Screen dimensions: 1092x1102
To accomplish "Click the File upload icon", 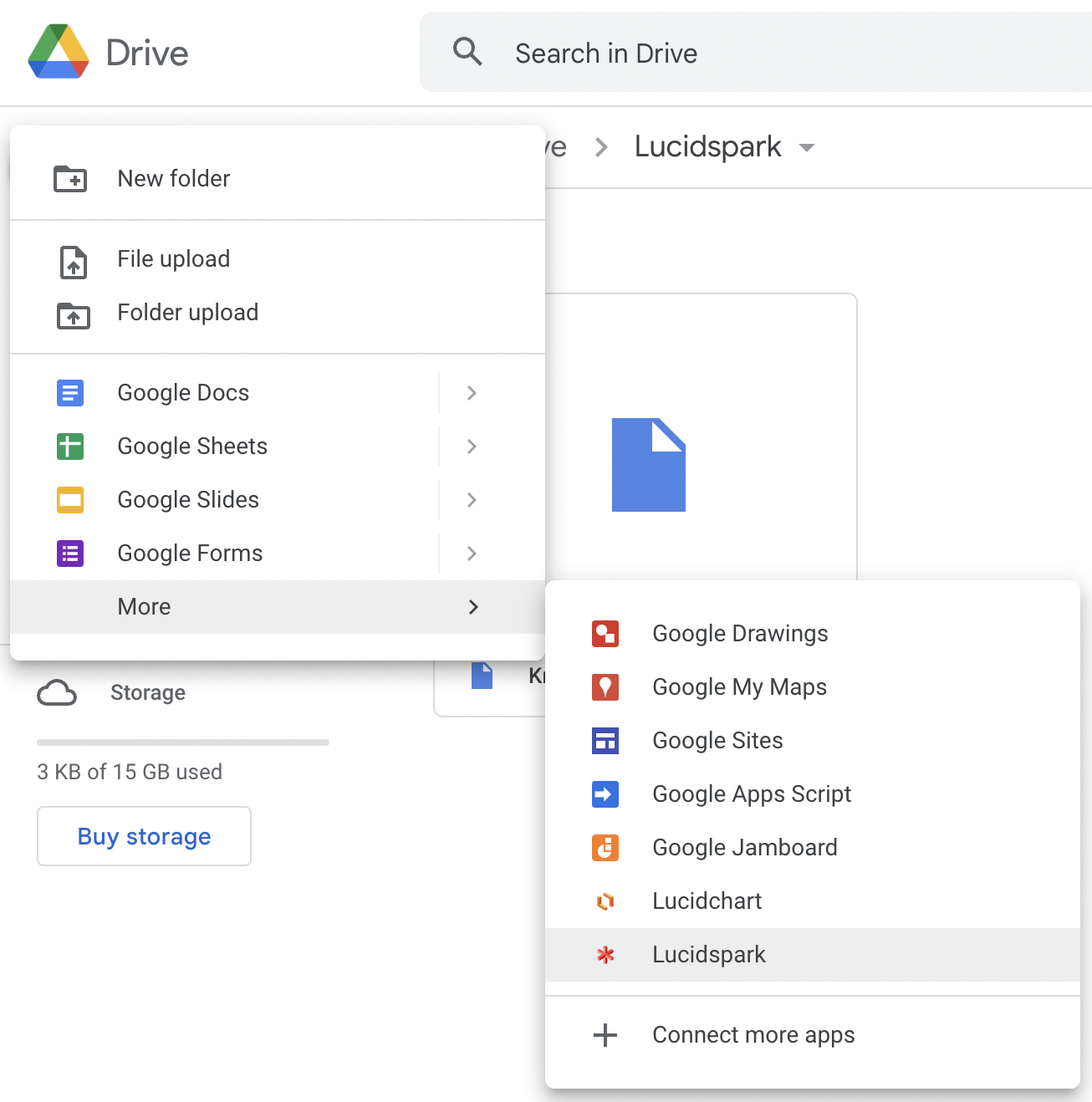I will (x=73, y=262).
